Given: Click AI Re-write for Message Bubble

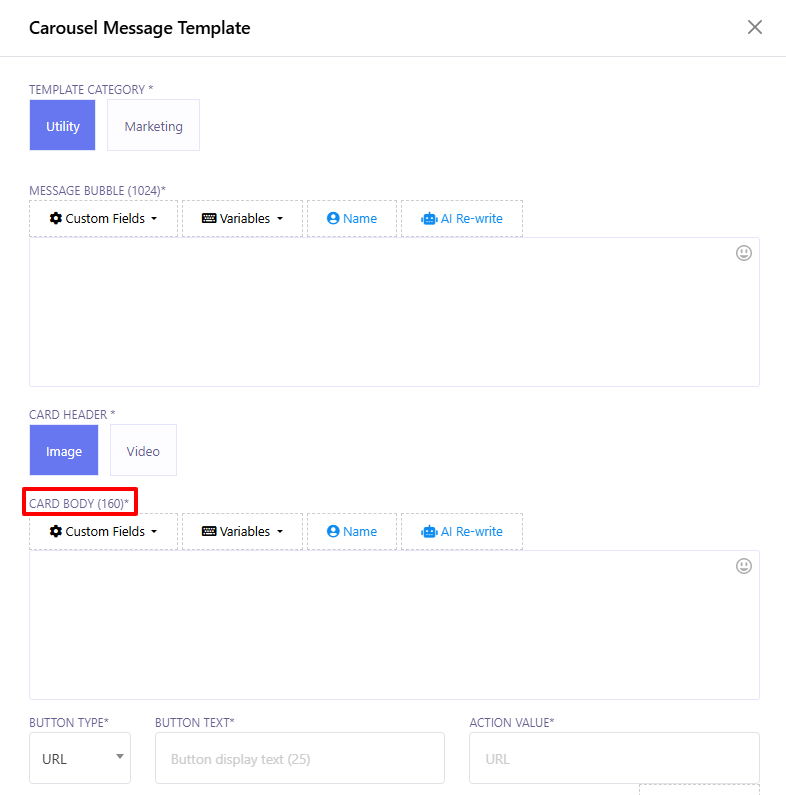Looking at the screenshot, I should point(462,219).
